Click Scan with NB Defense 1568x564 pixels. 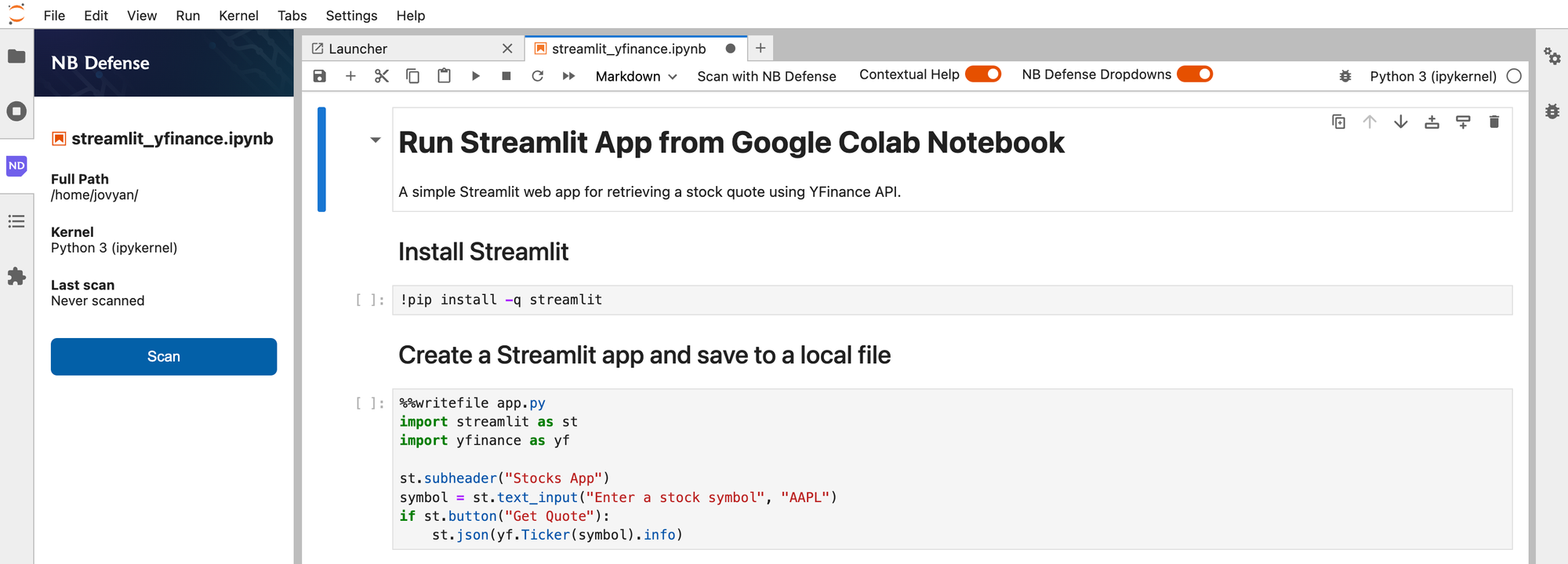pyautogui.click(x=767, y=76)
